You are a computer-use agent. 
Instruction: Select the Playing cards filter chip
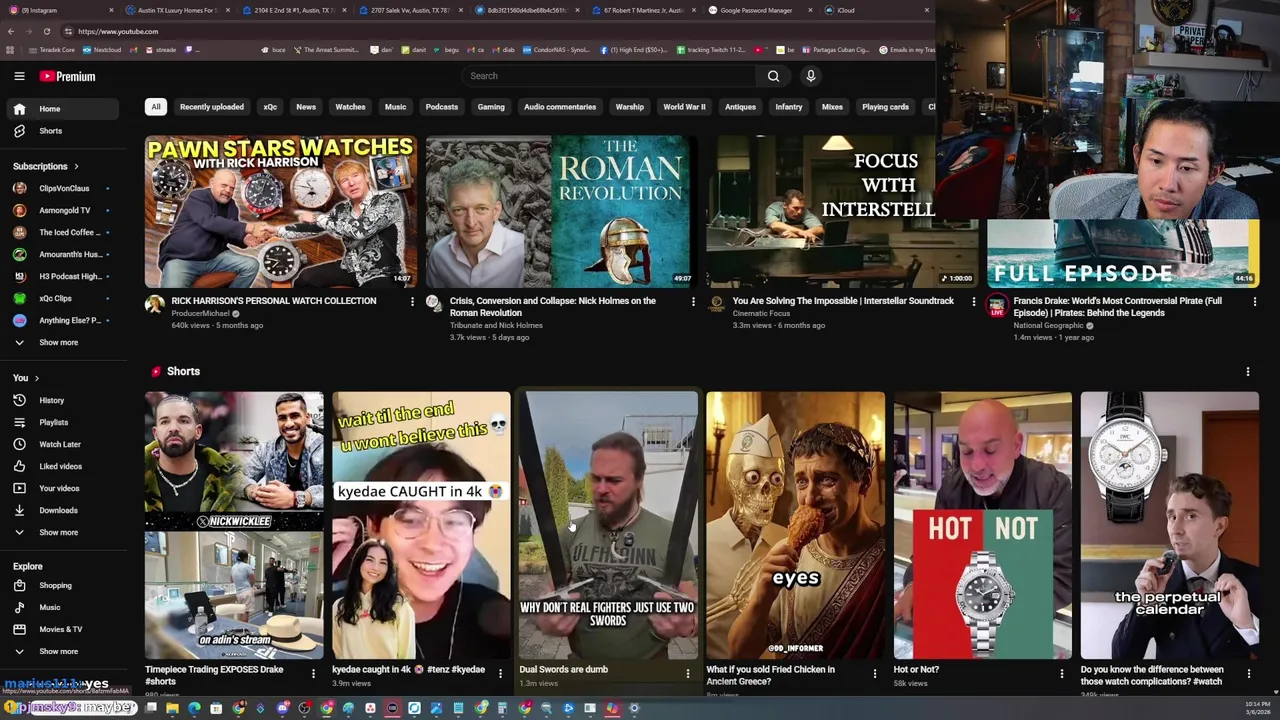point(885,107)
